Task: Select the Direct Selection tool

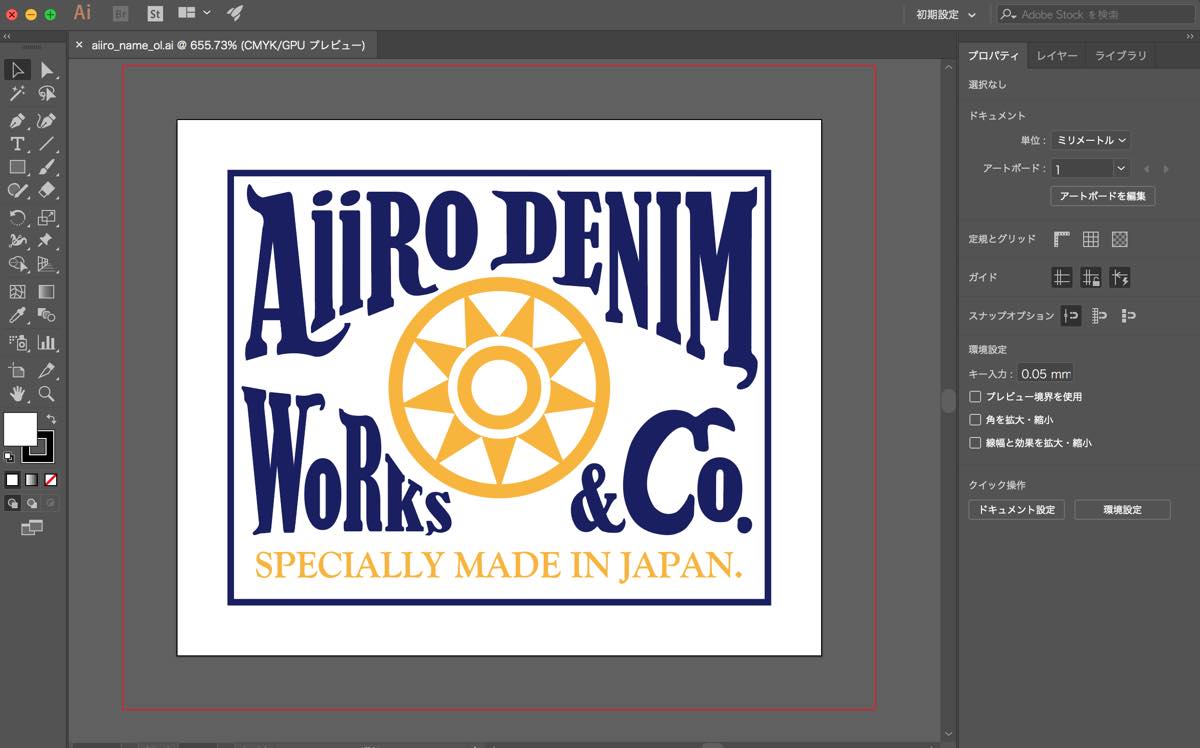Action: tap(46, 70)
